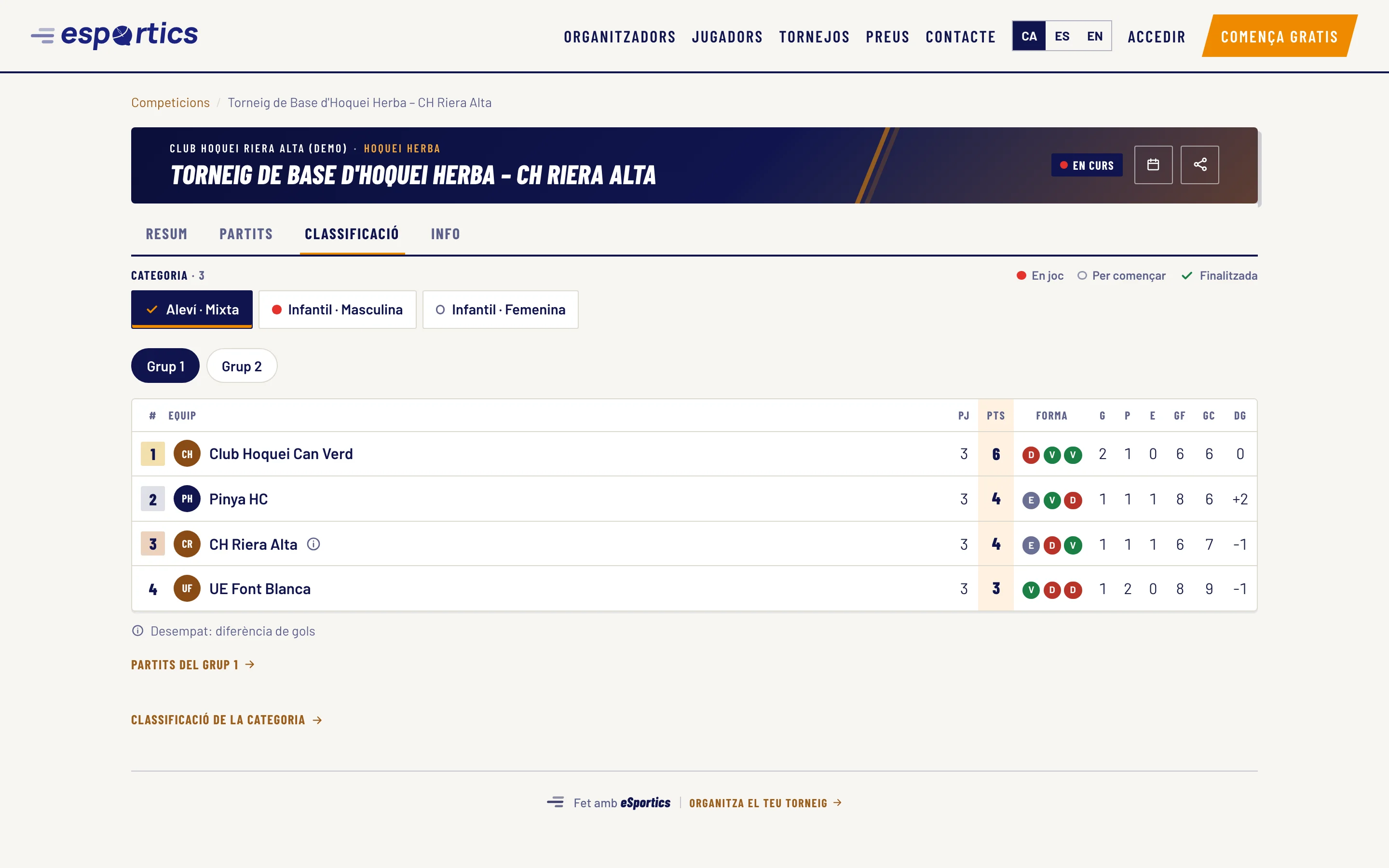Go to Tornejos in navigation

(x=815, y=37)
